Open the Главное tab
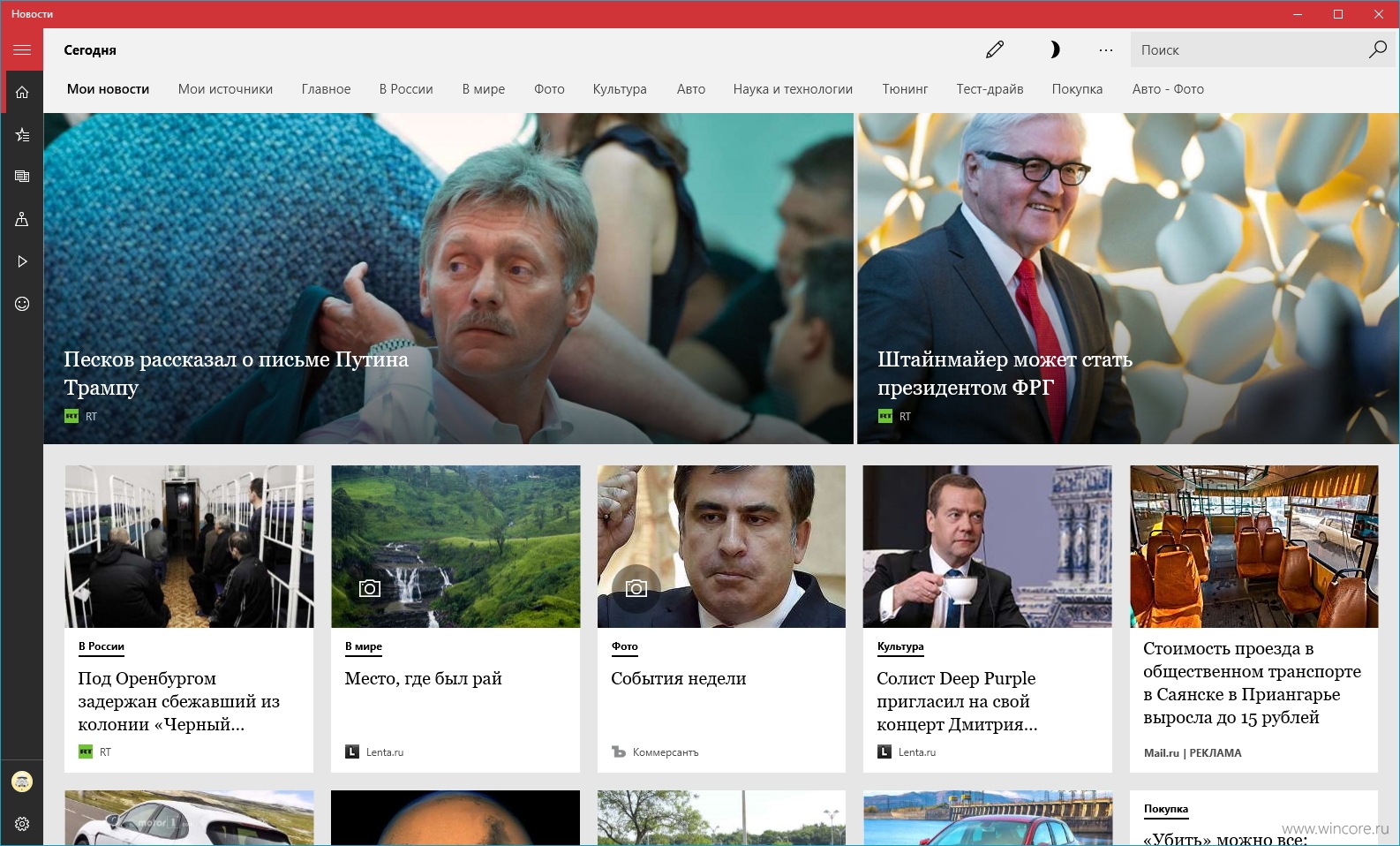Image resolution: width=1400 pixels, height=846 pixels. (x=327, y=89)
